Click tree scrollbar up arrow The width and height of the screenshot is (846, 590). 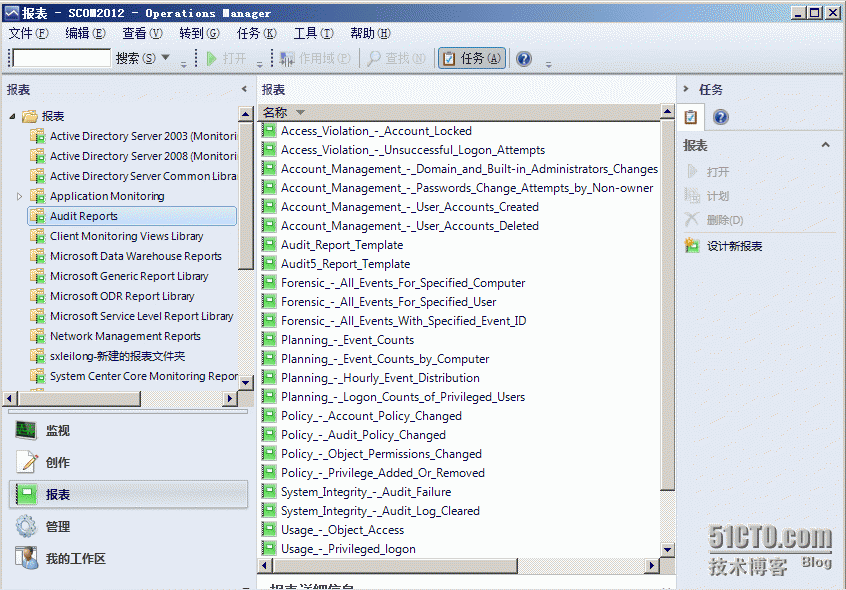(x=245, y=114)
